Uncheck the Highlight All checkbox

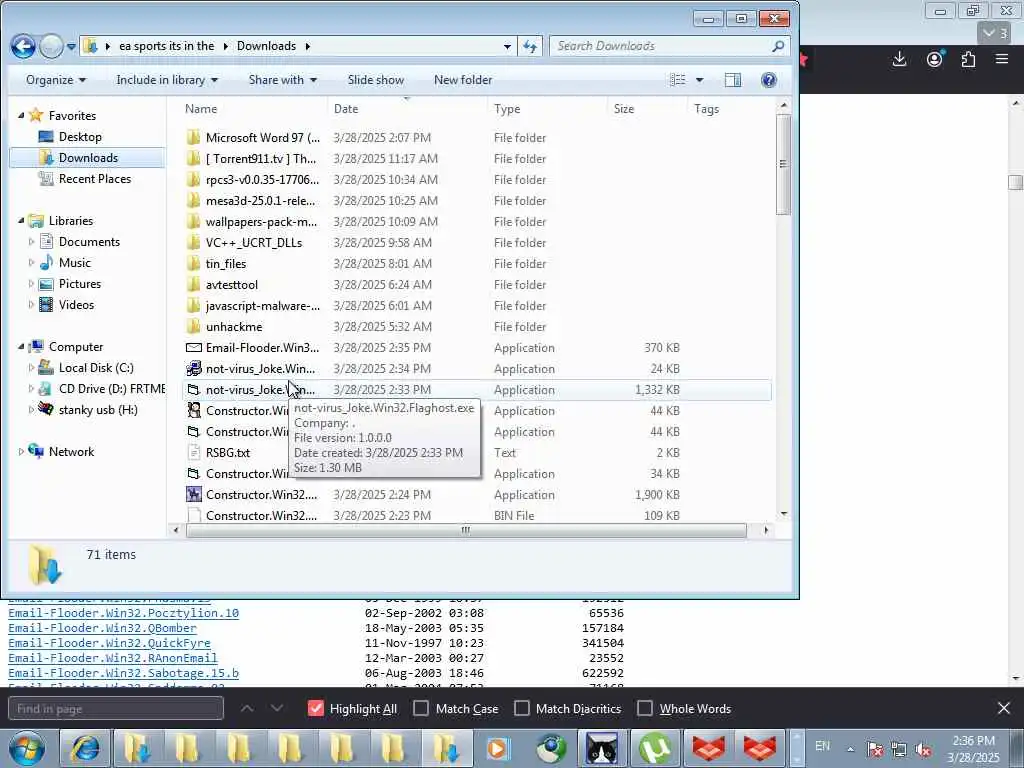pyautogui.click(x=315, y=708)
